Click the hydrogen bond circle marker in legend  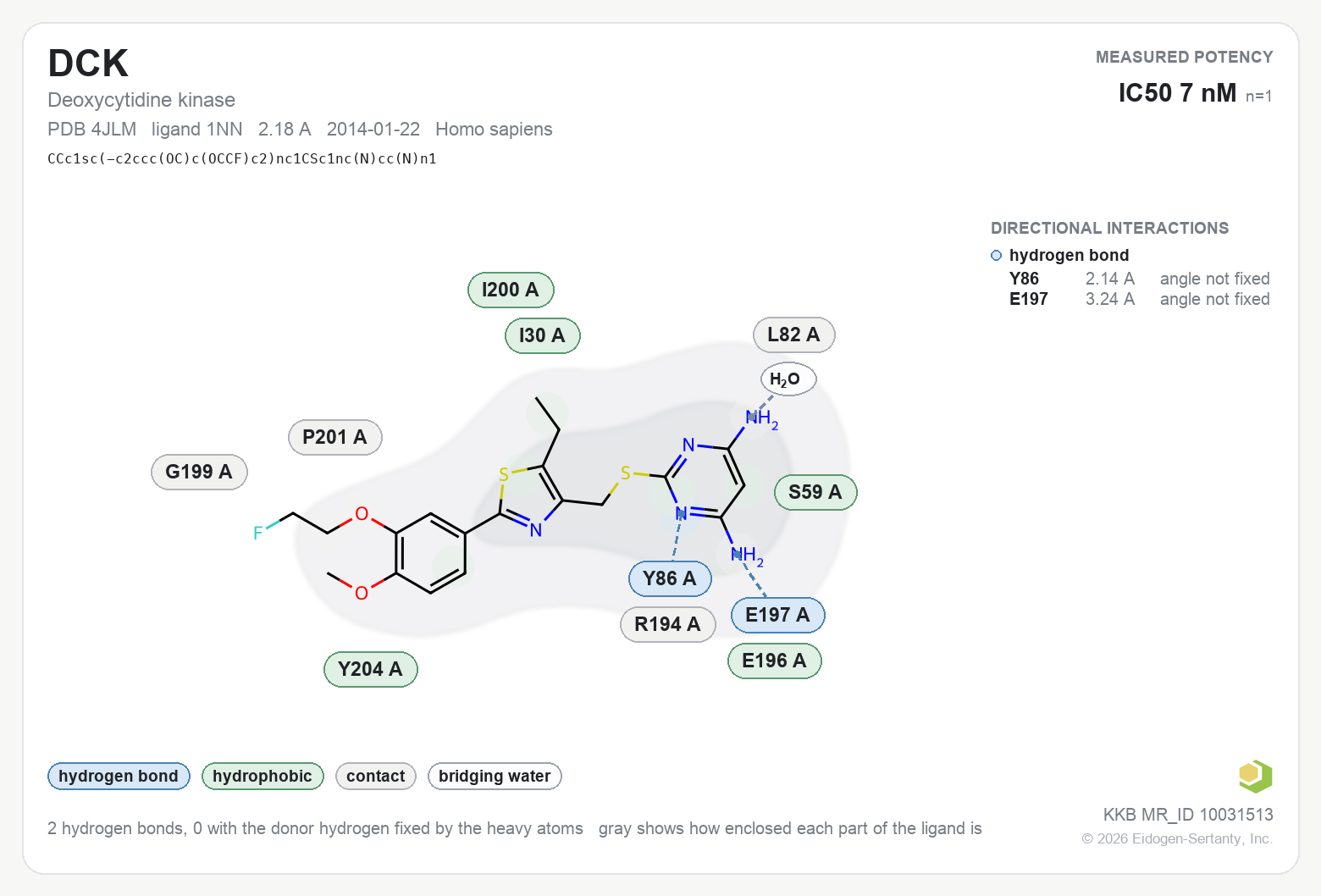[997, 256]
